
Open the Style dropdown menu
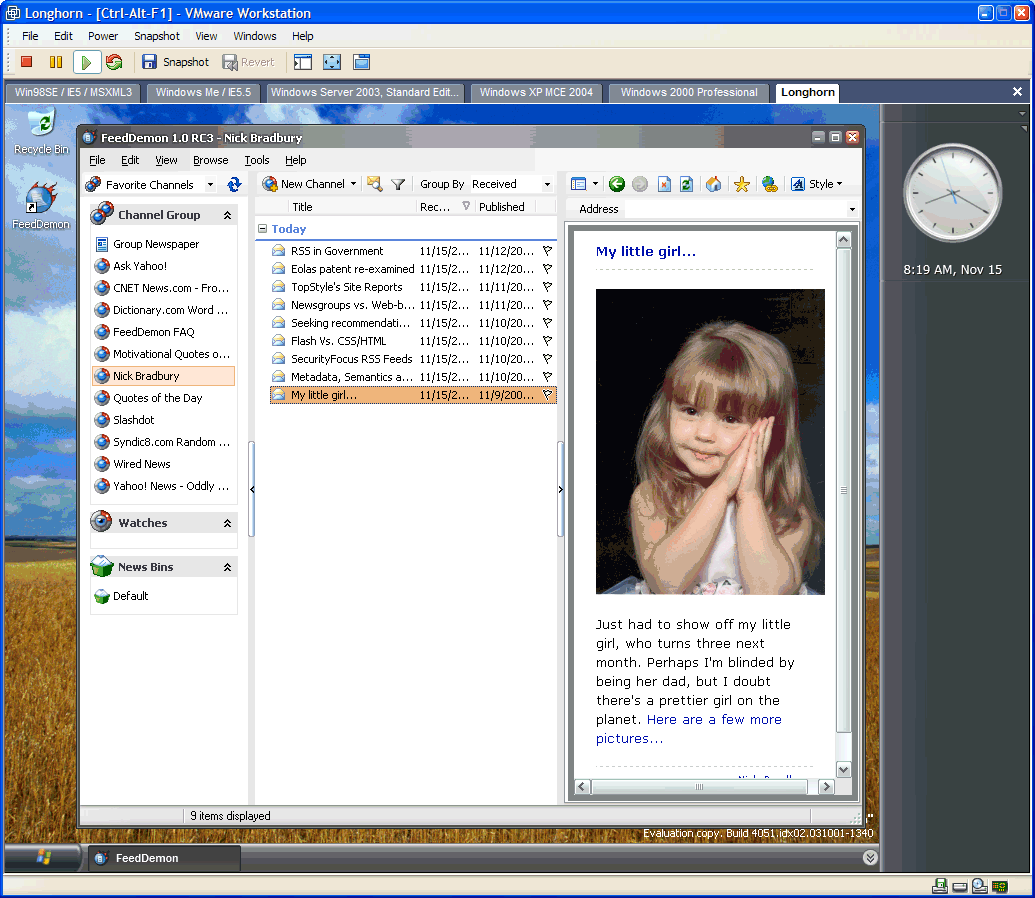pyautogui.click(x=817, y=184)
